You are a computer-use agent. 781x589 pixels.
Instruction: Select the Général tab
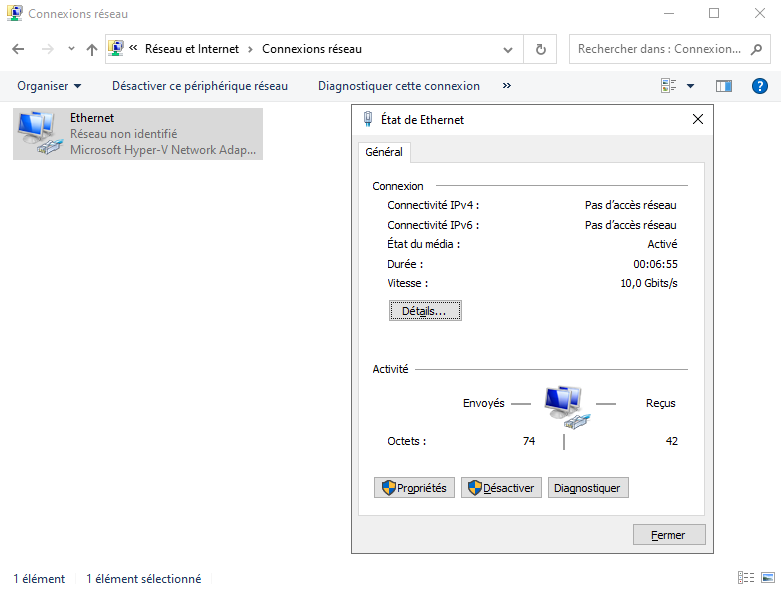click(384, 152)
